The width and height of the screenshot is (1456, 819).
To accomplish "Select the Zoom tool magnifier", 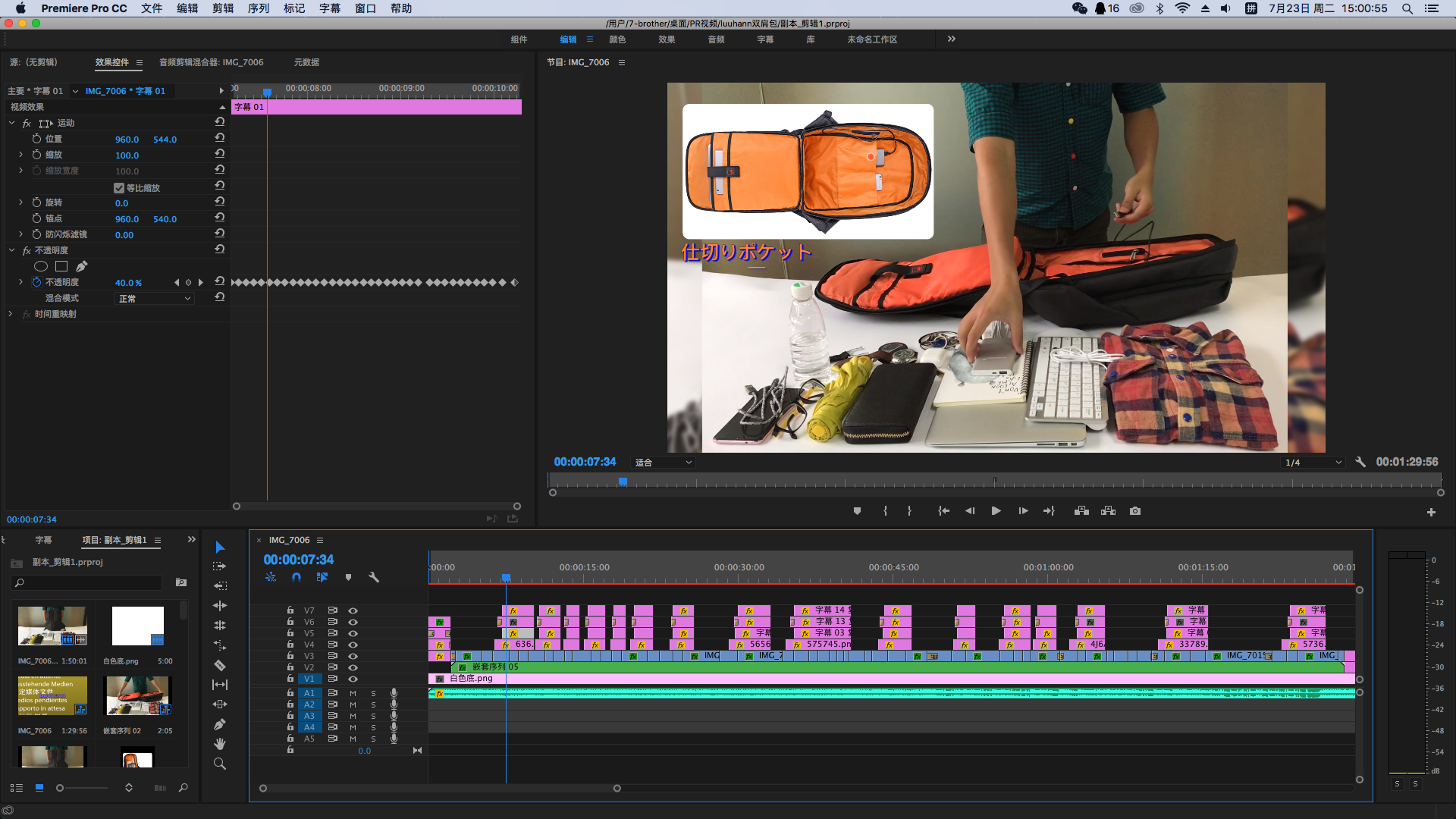I will pos(220,764).
